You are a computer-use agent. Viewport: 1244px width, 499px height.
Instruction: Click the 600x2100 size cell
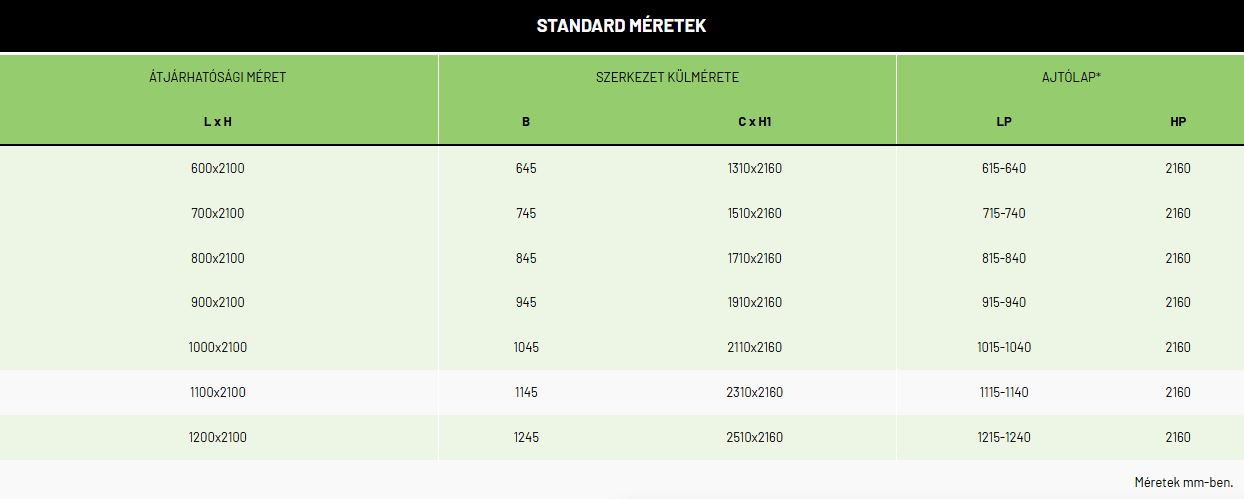[x=218, y=168]
